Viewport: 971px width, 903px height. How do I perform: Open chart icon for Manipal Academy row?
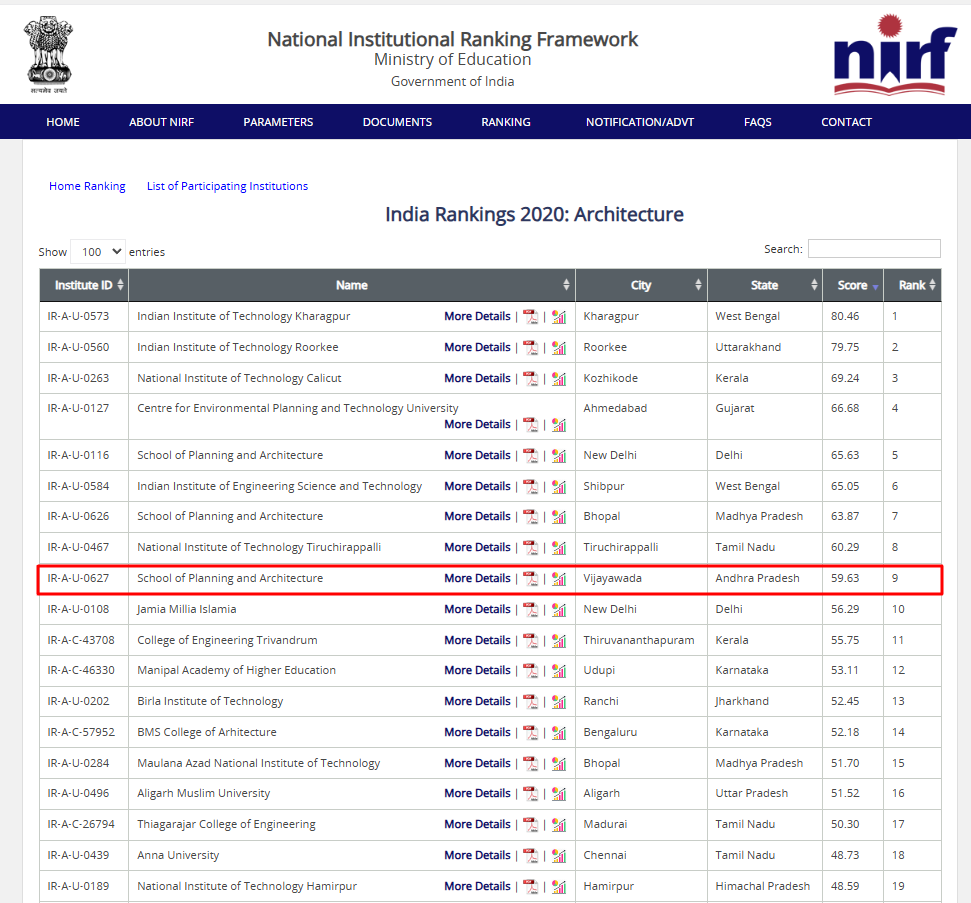click(x=559, y=670)
